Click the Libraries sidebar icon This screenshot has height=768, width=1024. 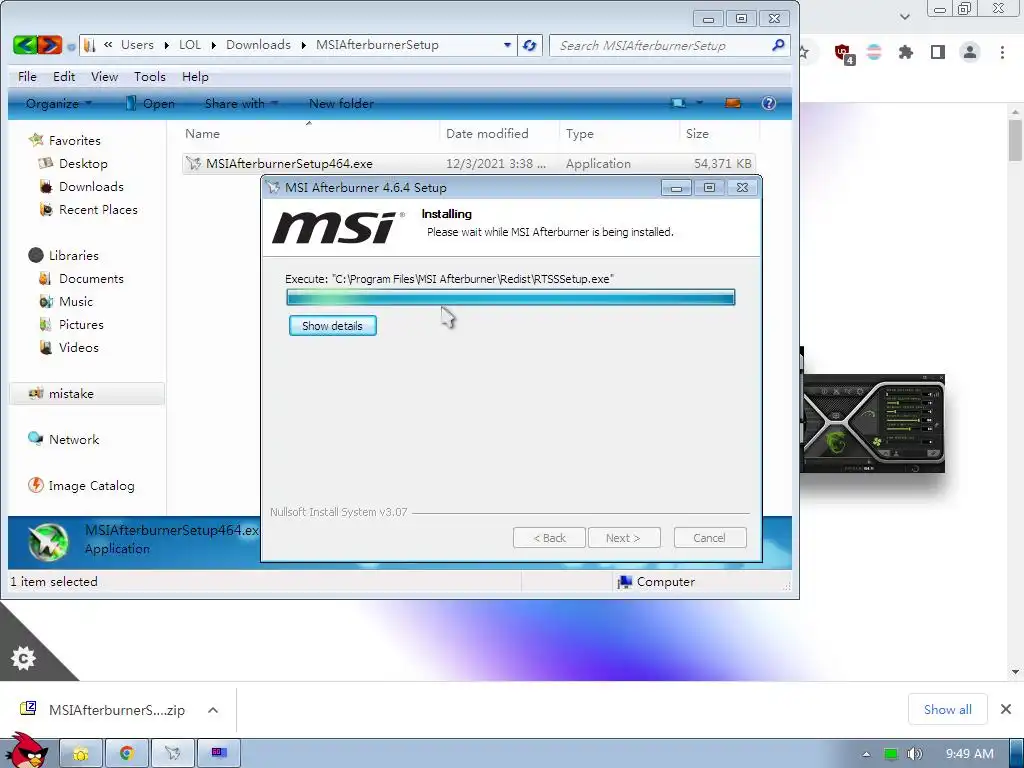tap(36, 255)
